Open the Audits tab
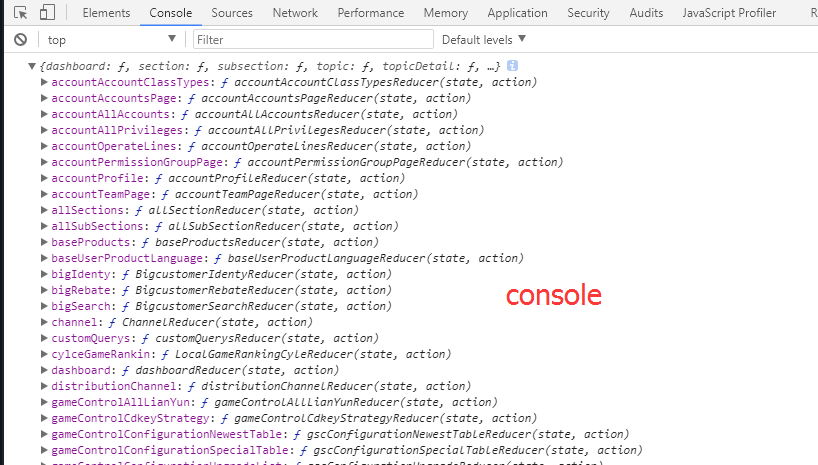 coord(646,13)
